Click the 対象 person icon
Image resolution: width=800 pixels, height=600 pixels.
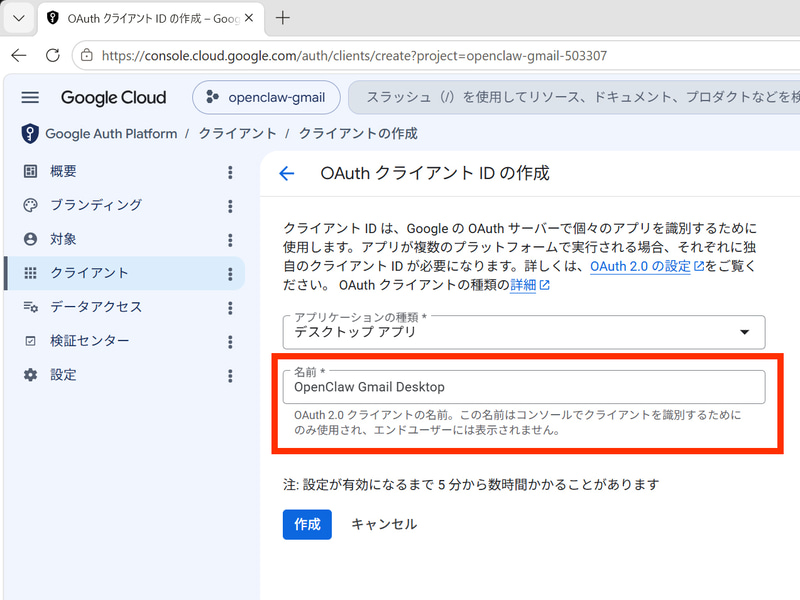tap(30, 239)
